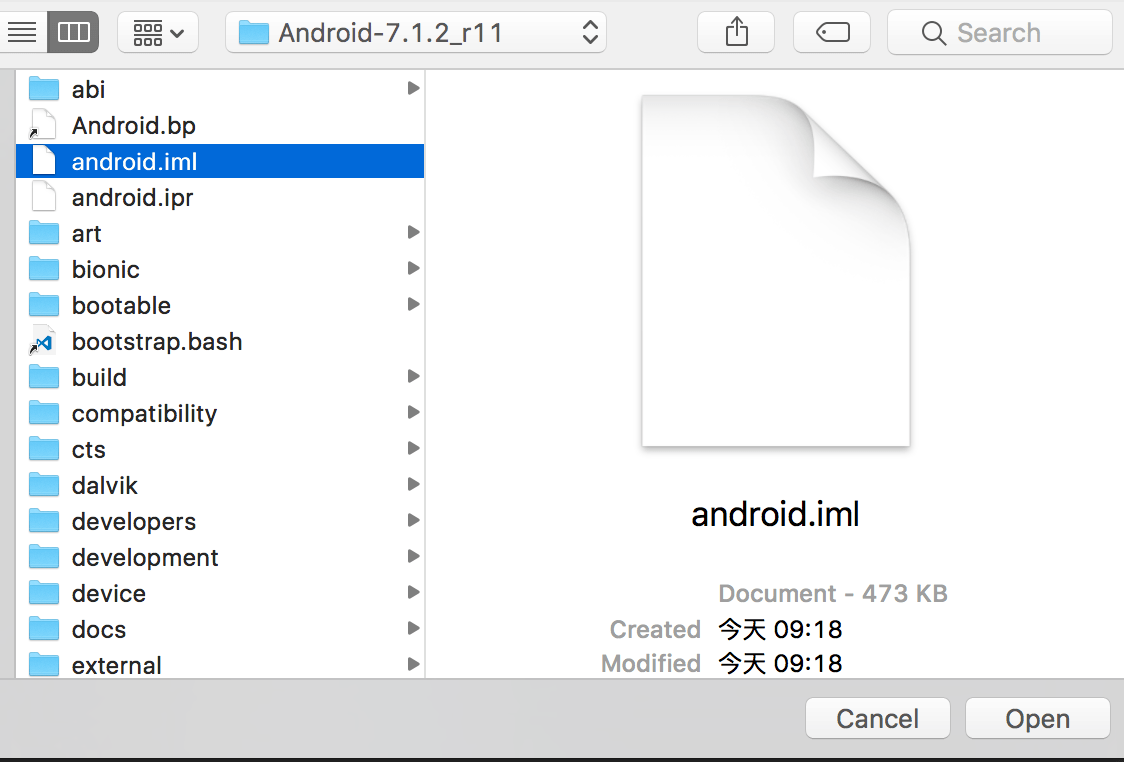Select the compatibility folder
Image resolution: width=1124 pixels, height=762 pixels.
pyautogui.click(x=144, y=414)
